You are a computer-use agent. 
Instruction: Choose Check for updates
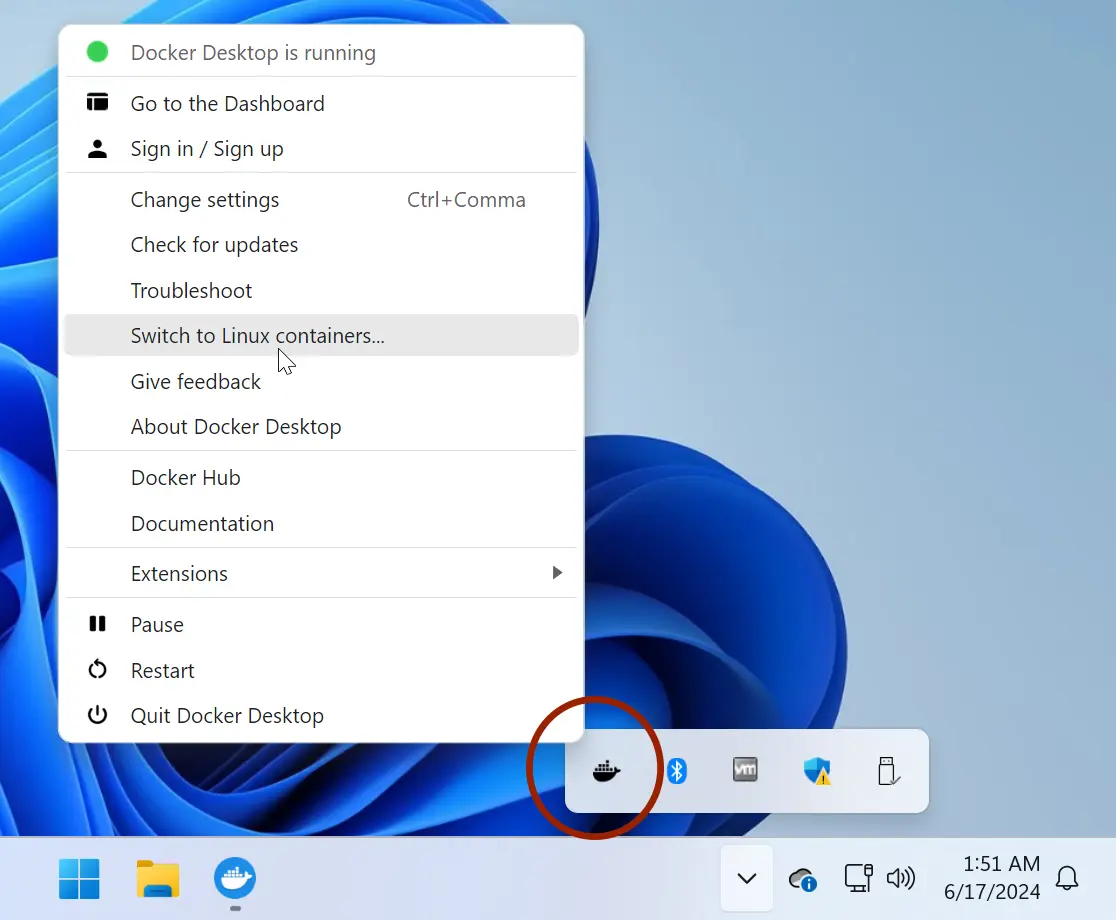[x=321, y=245]
